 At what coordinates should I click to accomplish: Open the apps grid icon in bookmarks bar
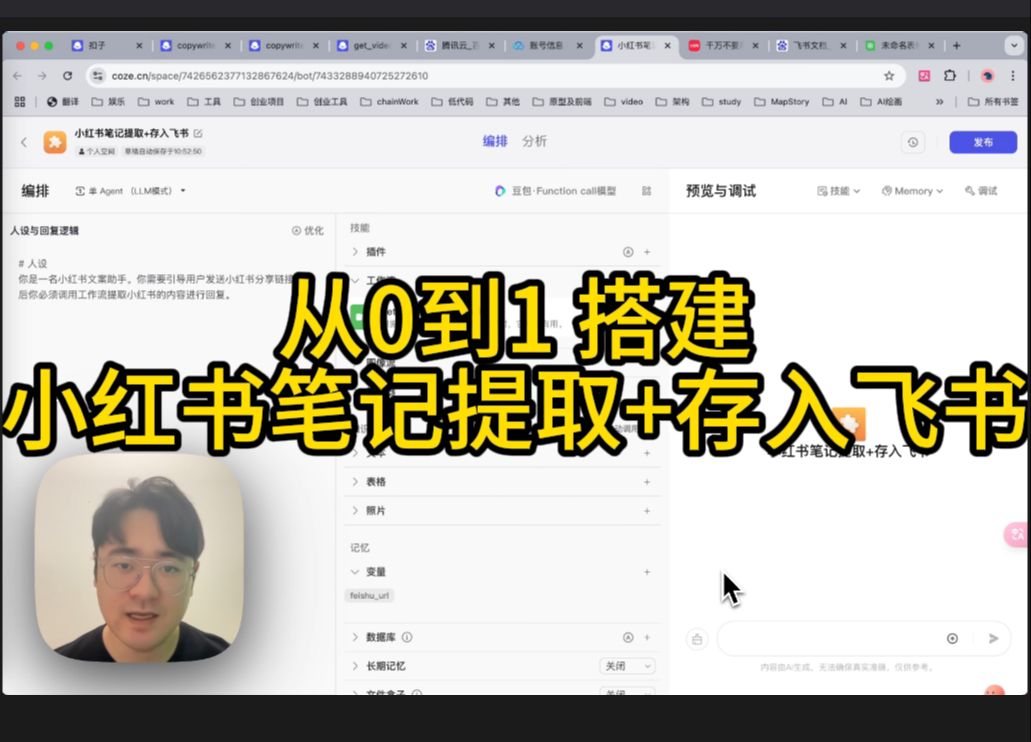click(x=20, y=101)
